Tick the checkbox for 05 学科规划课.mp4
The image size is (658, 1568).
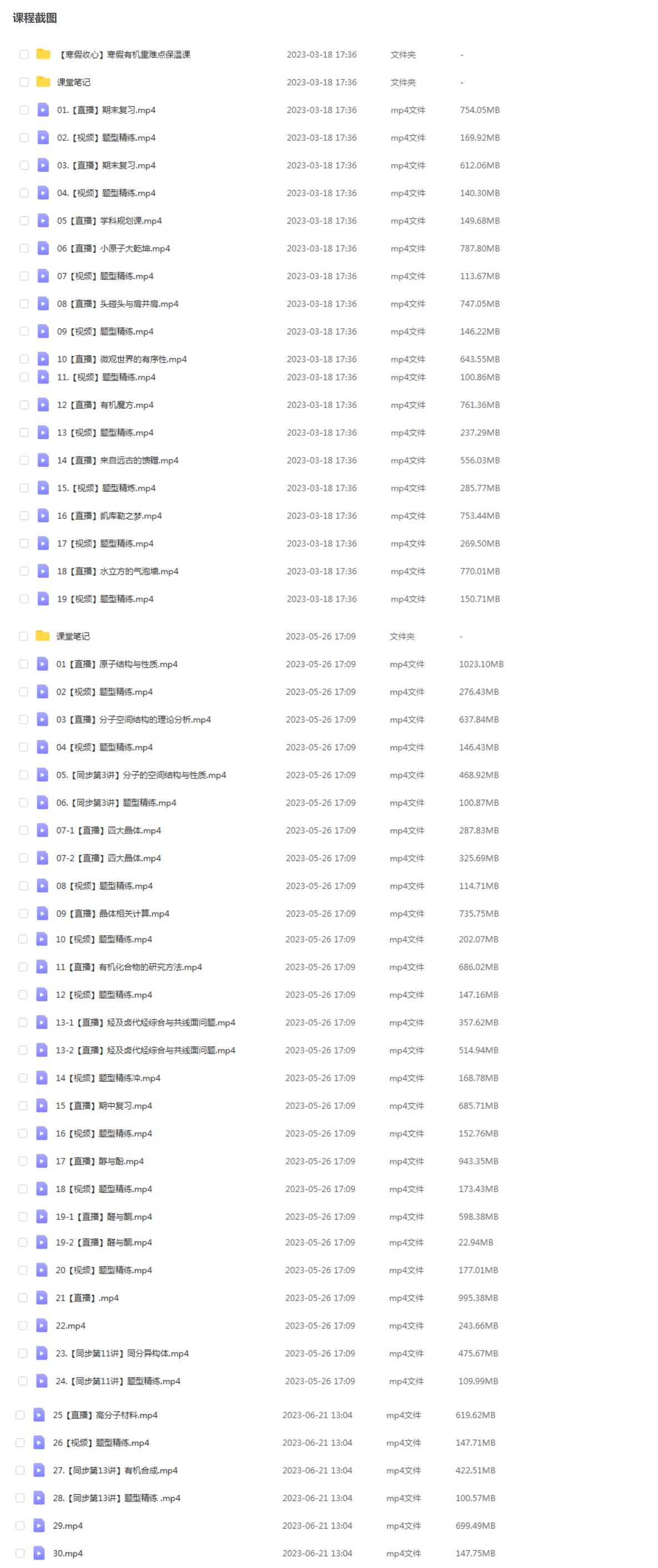pos(24,220)
